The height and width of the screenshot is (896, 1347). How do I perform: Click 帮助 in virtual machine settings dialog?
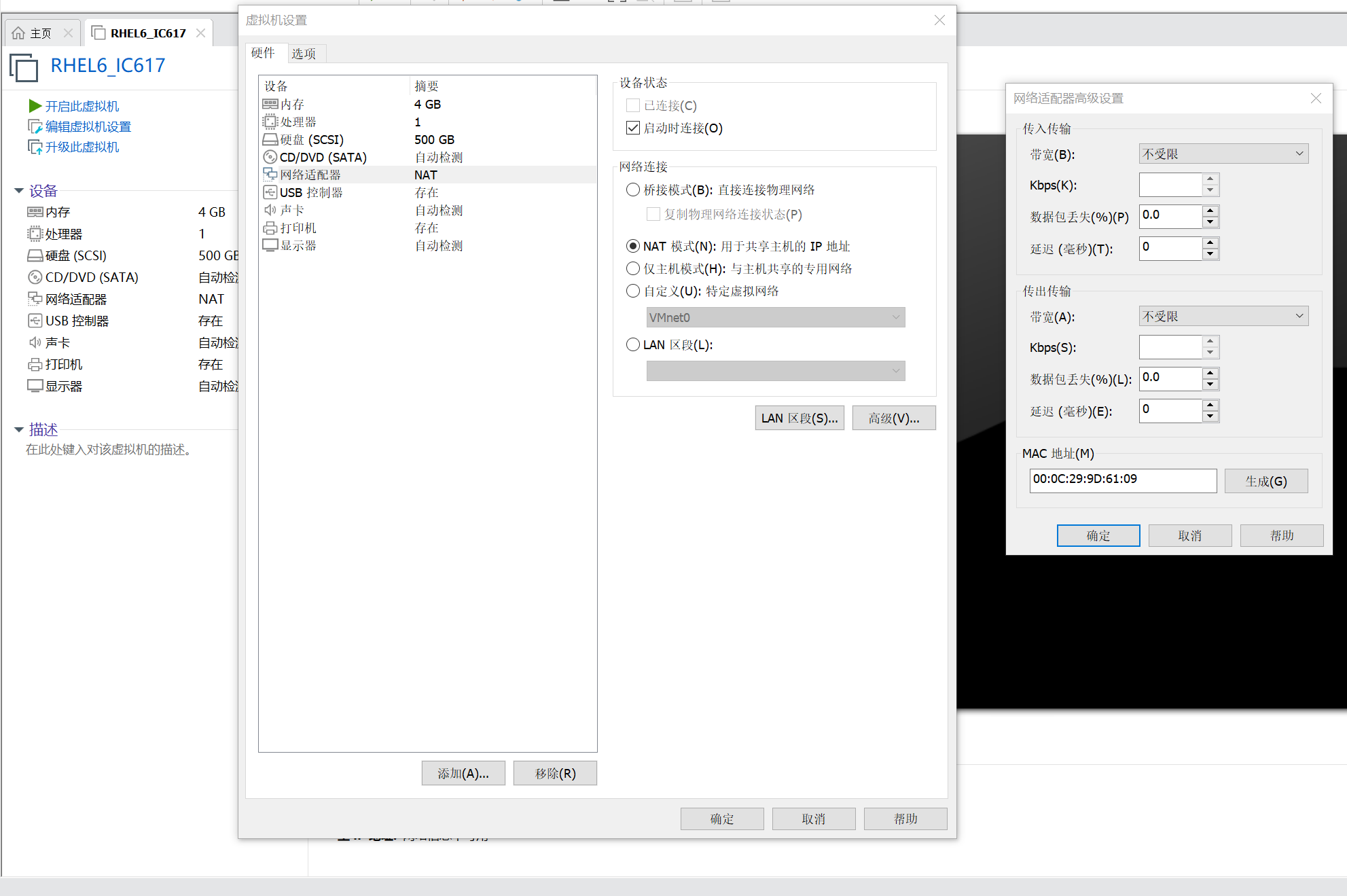click(x=905, y=819)
